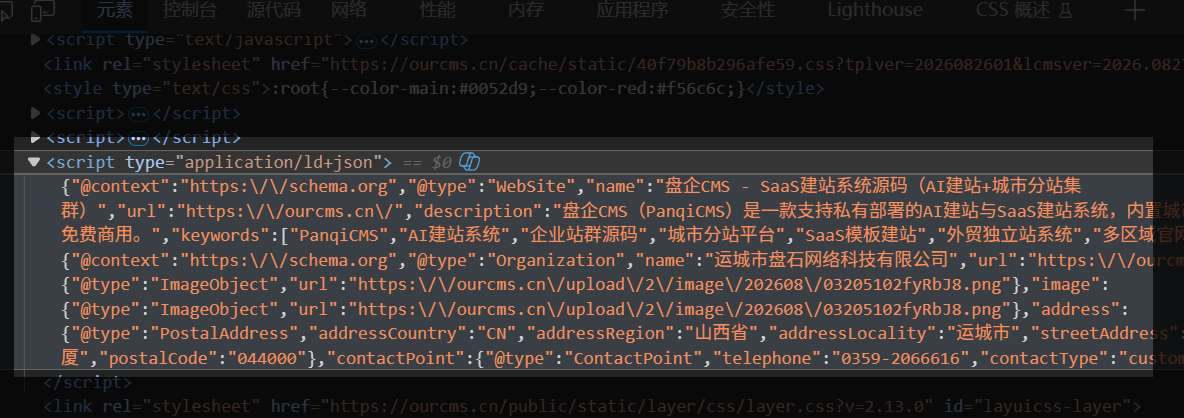
Task: Select the style :root color variables line
Action: pos(433,89)
